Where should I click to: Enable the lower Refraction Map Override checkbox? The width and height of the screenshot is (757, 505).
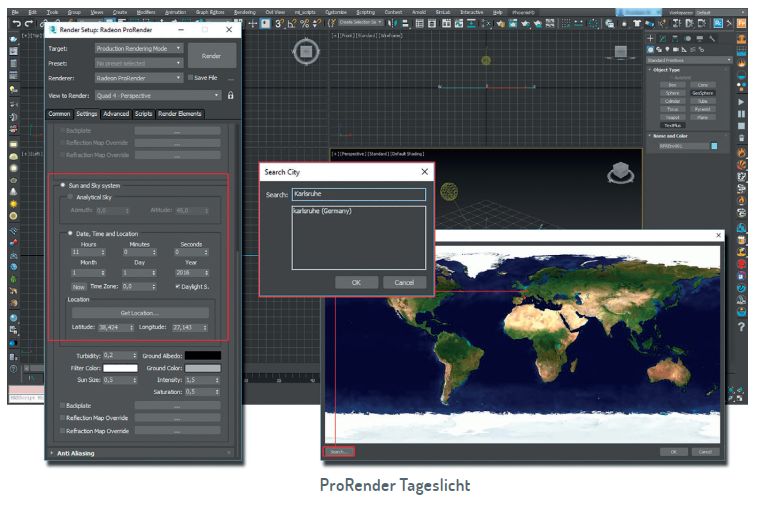(x=62, y=431)
